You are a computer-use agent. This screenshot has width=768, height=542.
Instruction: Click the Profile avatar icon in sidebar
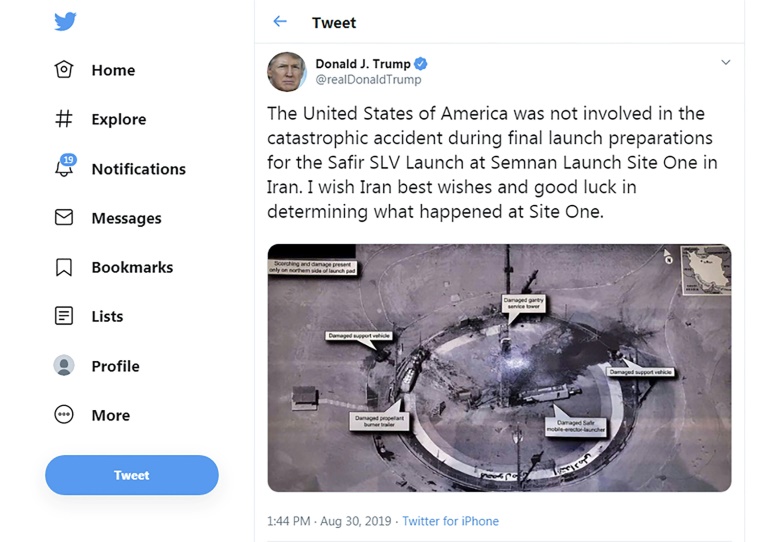tap(64, 365)
